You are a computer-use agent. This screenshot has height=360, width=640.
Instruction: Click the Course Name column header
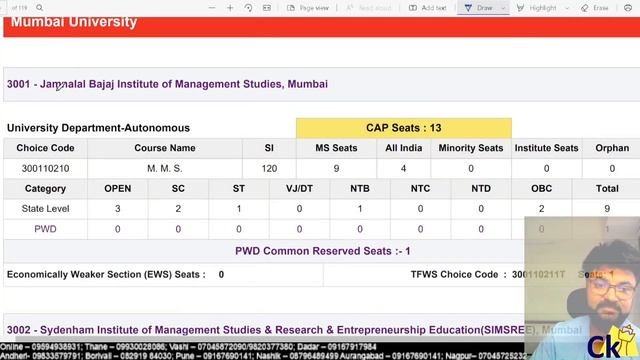(164, 148)
